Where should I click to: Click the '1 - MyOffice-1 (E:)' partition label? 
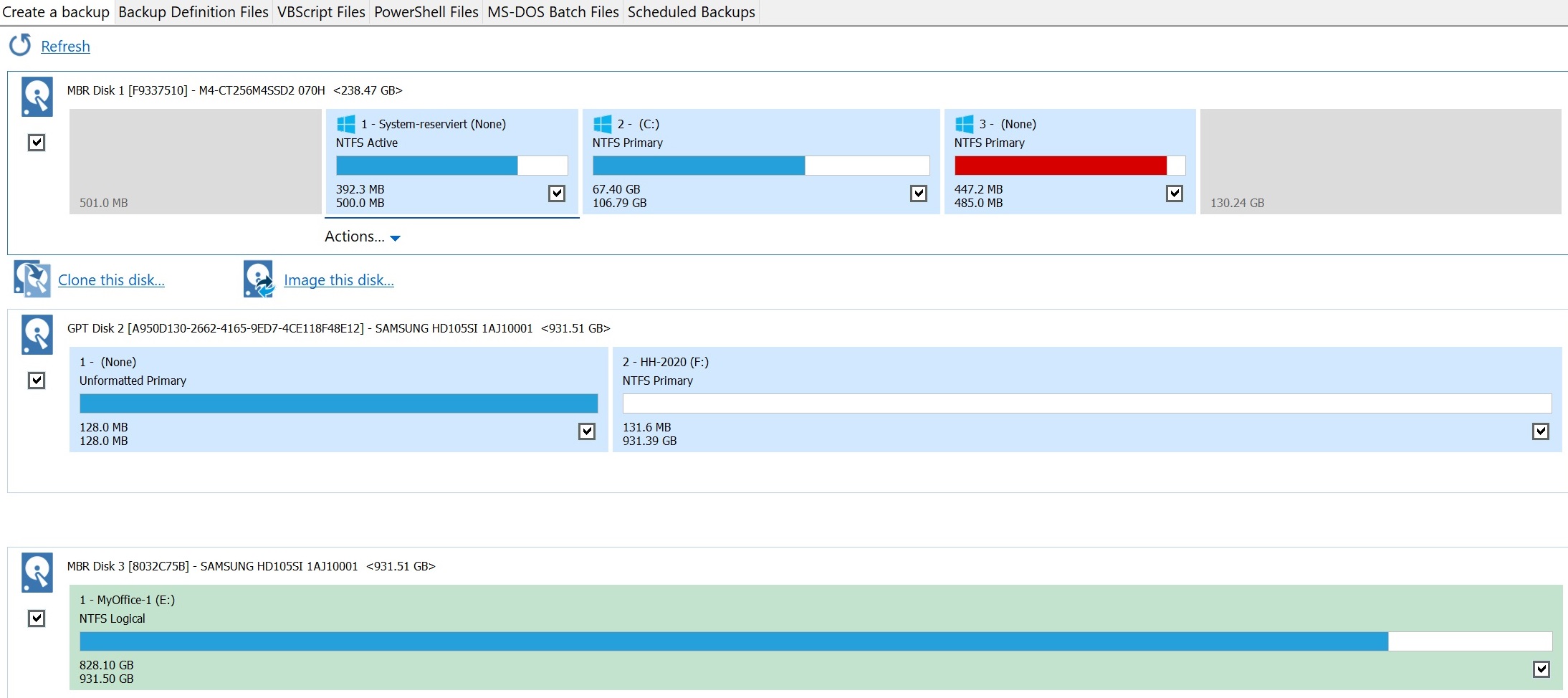pyautogui.click(x=128, y=600)
